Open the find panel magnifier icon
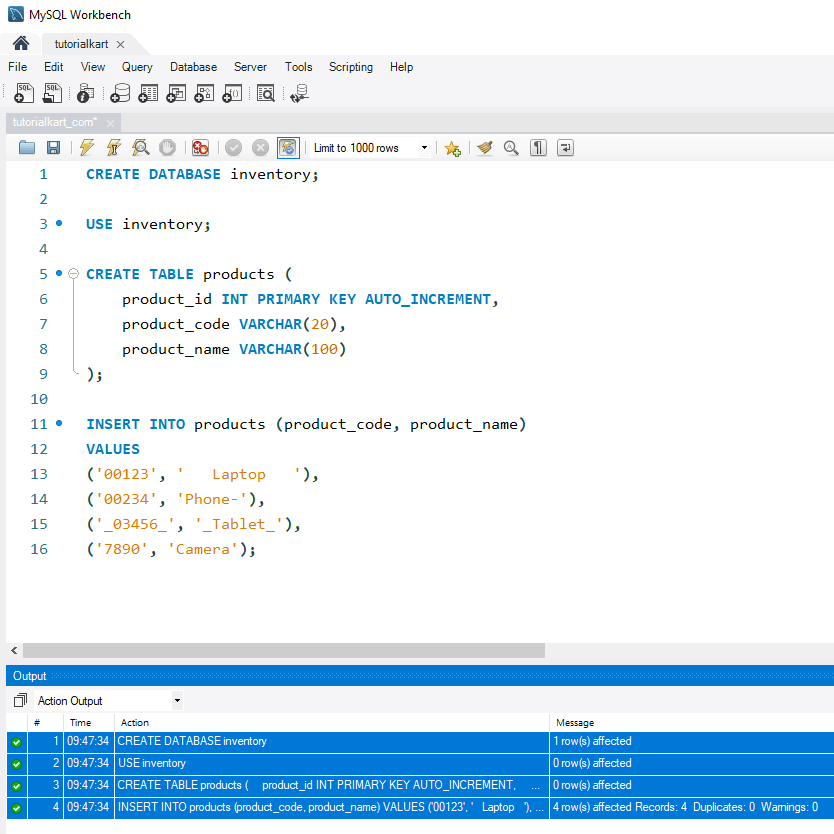 (x=511, y=147)
